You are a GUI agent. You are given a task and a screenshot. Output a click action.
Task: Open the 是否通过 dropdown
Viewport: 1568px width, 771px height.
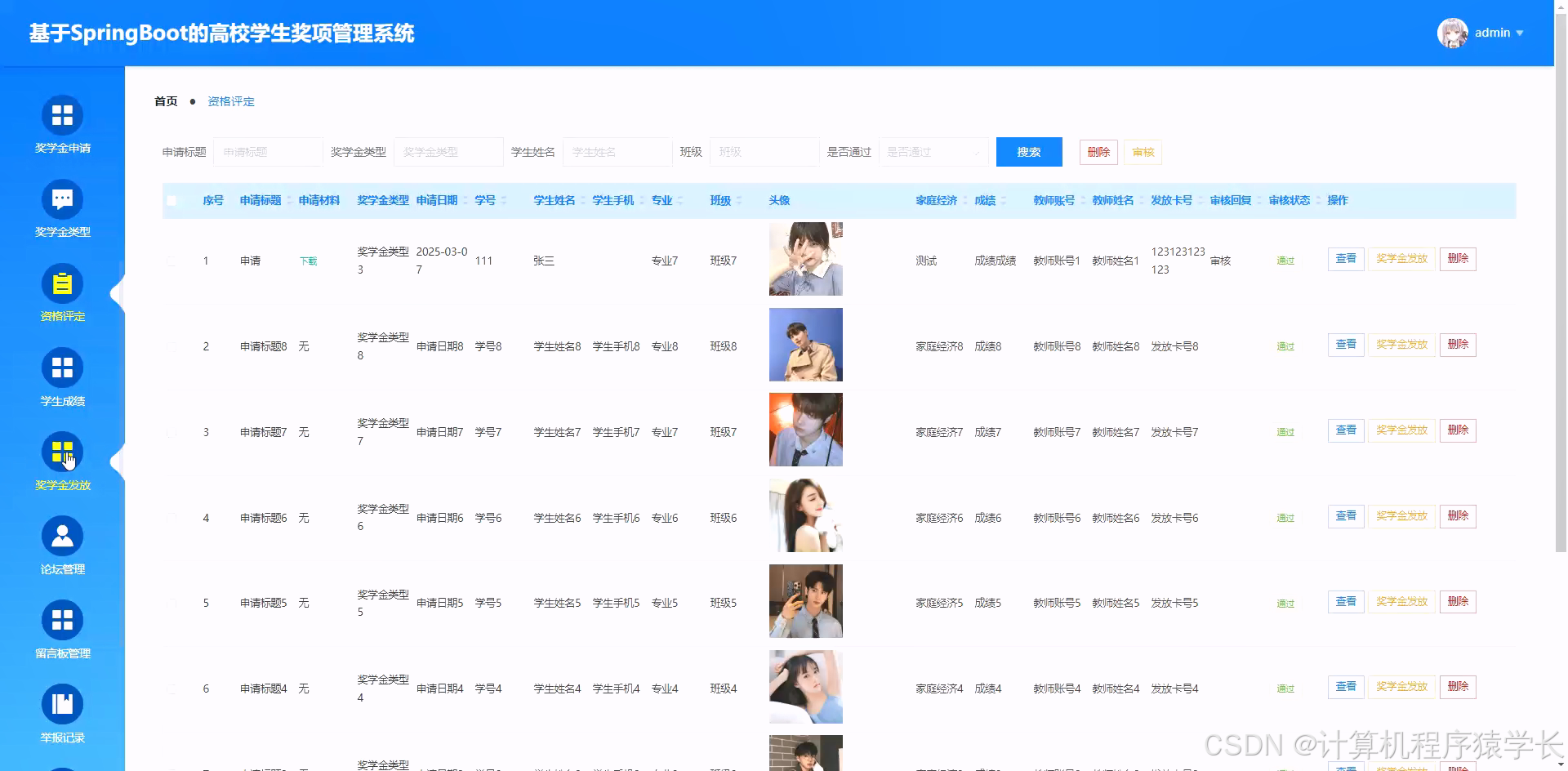pos(933,151)
